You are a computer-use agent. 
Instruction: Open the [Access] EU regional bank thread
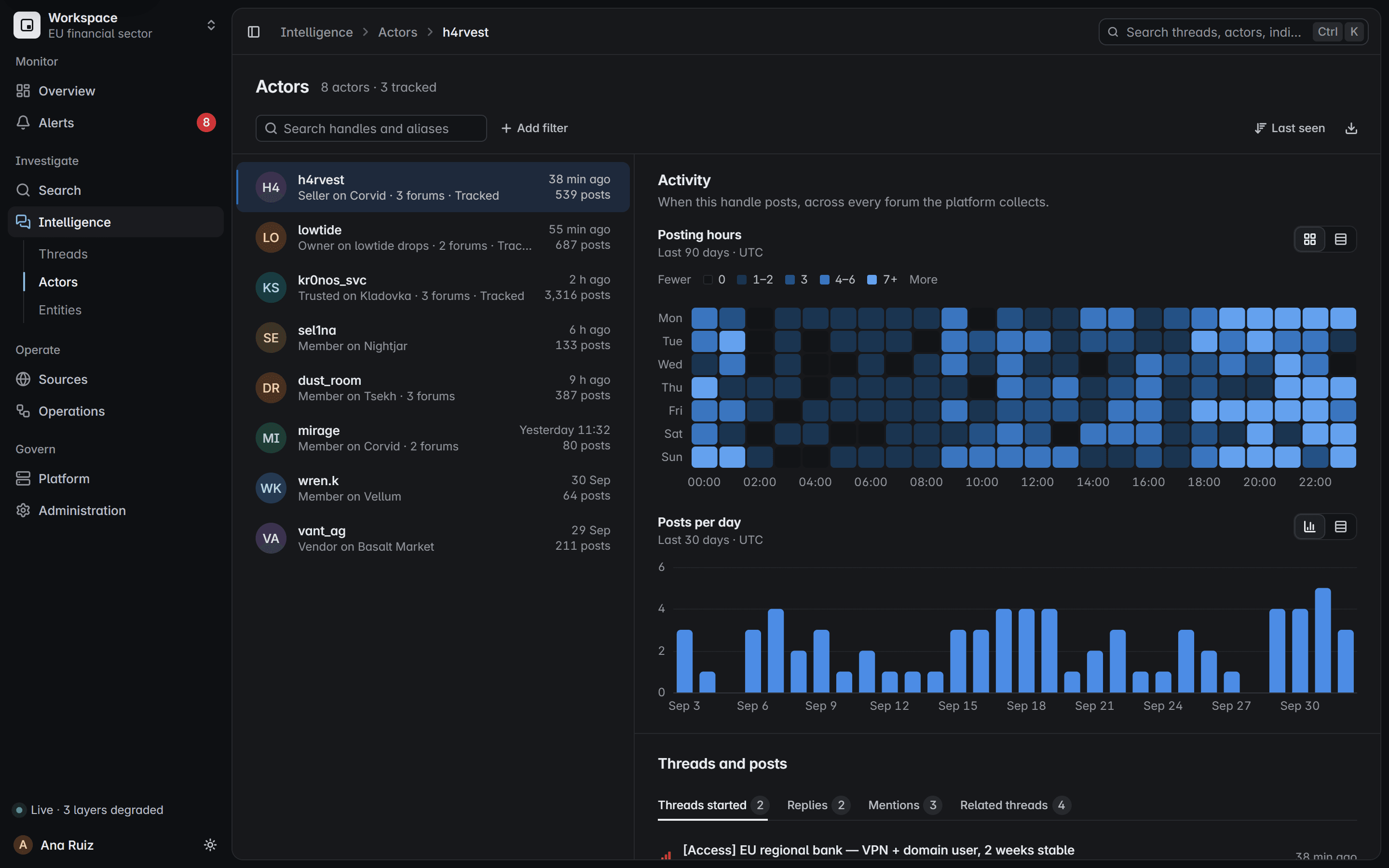pos(878,850)
